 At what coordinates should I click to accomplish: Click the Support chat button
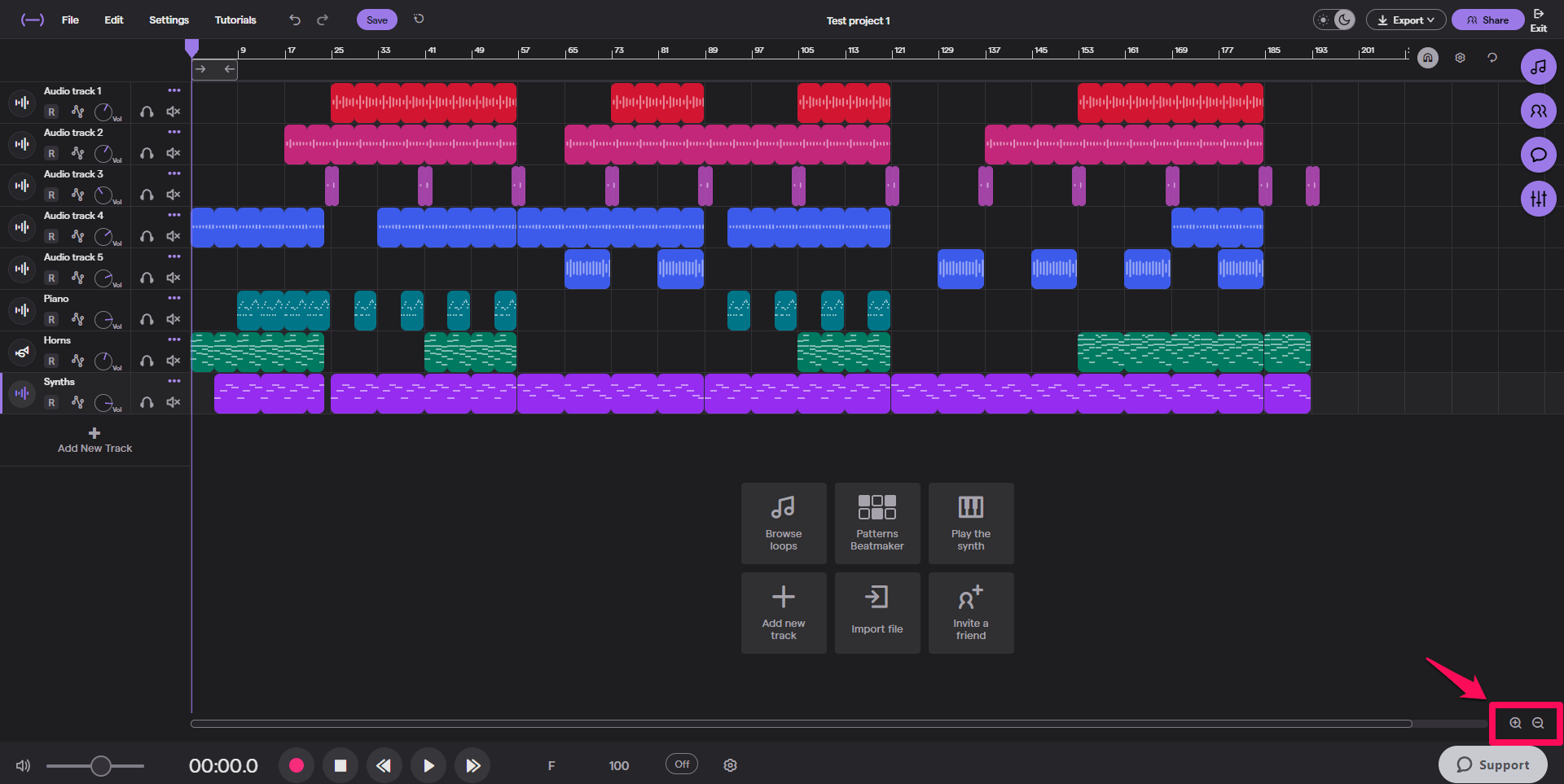1493,764
